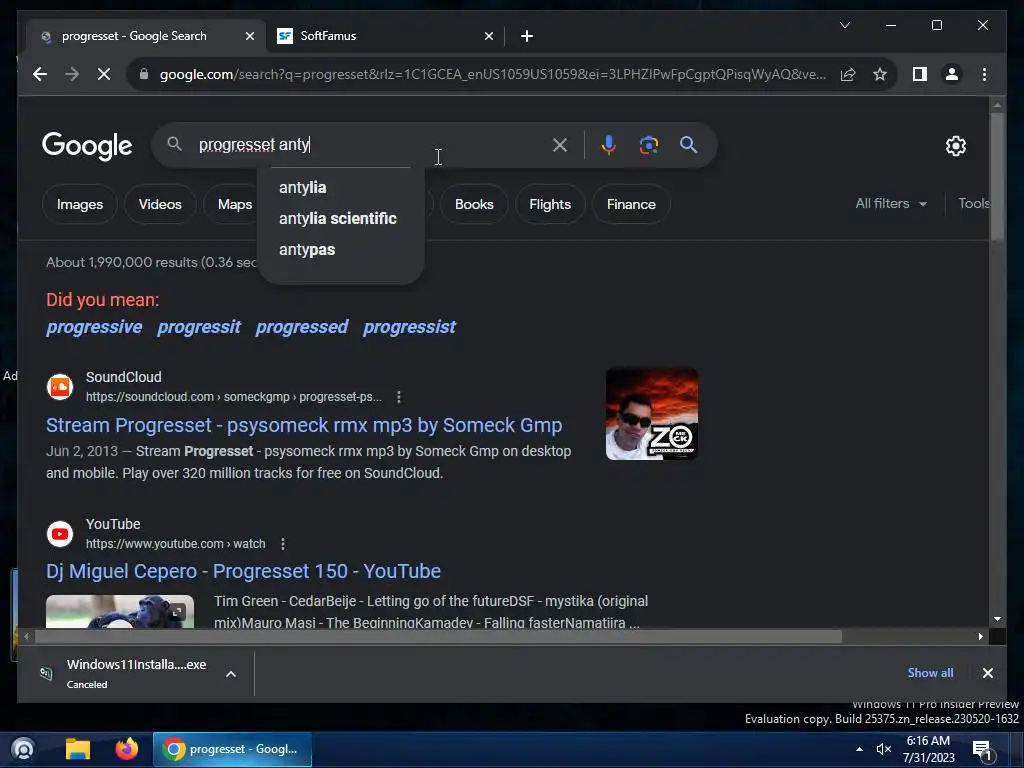The width and height of the screenshot is (1024, 768).
Task: Submit search with blue magnifier
Action: (x=688, y=145)
